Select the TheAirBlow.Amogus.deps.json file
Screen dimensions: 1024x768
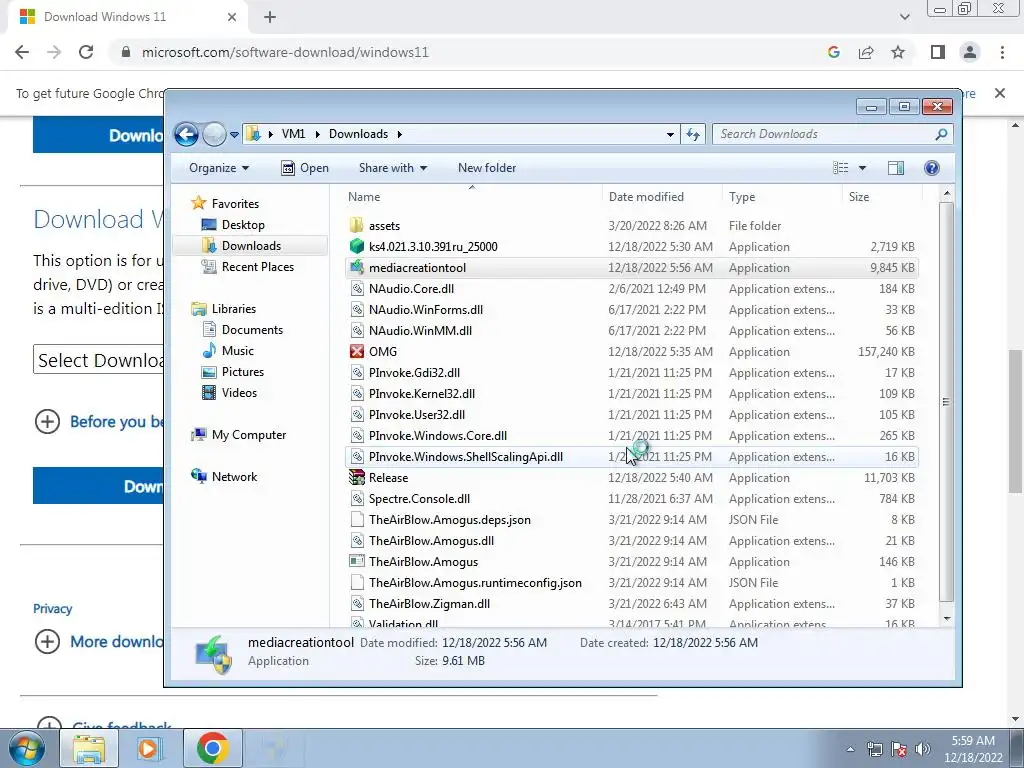coord(632,520)
